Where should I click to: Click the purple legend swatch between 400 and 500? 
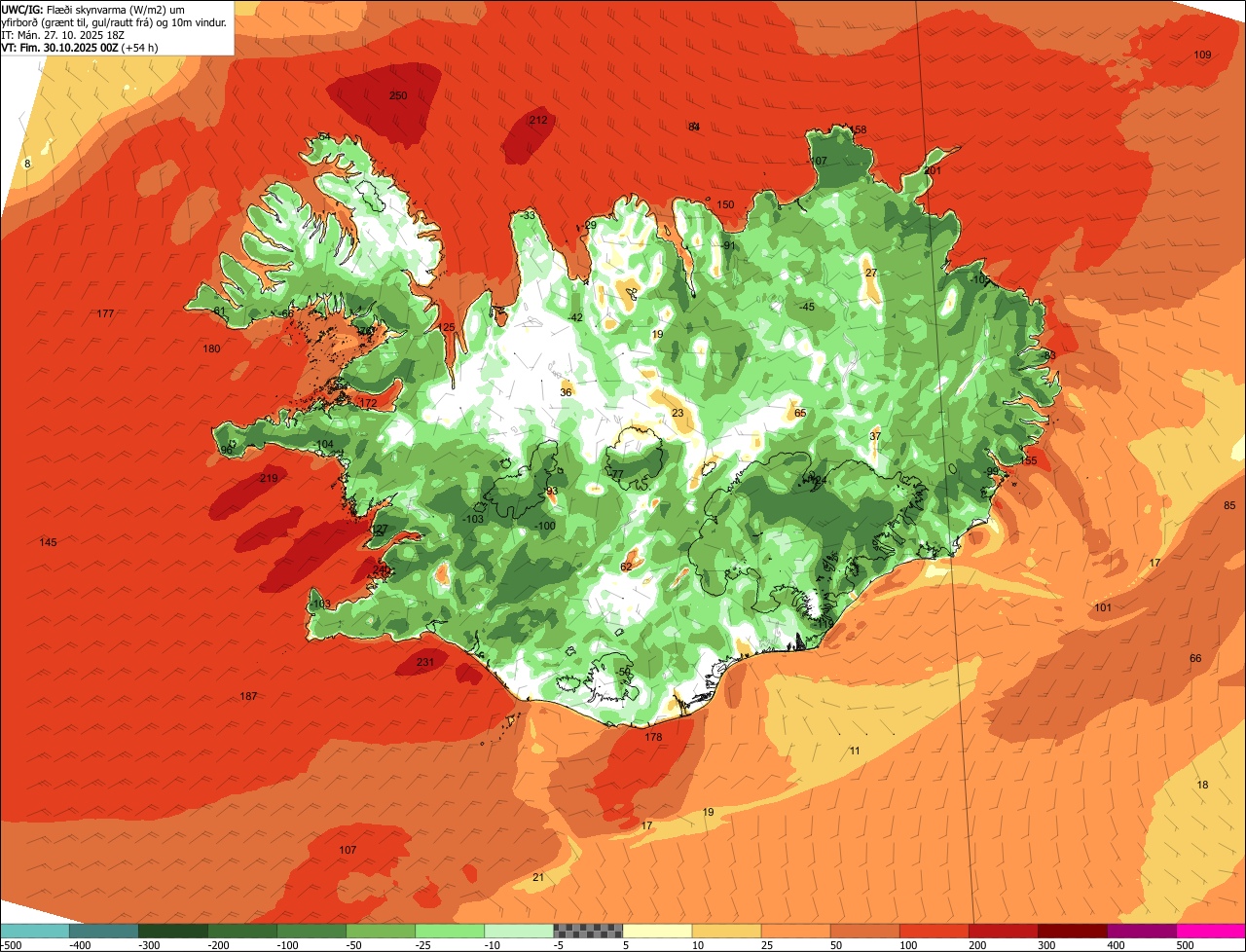(1141, 931)
